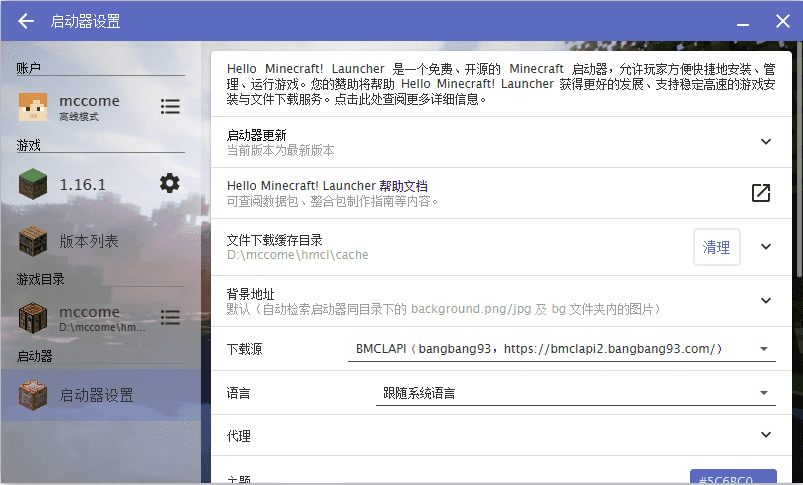The height and width of the screenshot is (485, 803).
Task: Click the 清理 cache button
Action: point(716,247)
